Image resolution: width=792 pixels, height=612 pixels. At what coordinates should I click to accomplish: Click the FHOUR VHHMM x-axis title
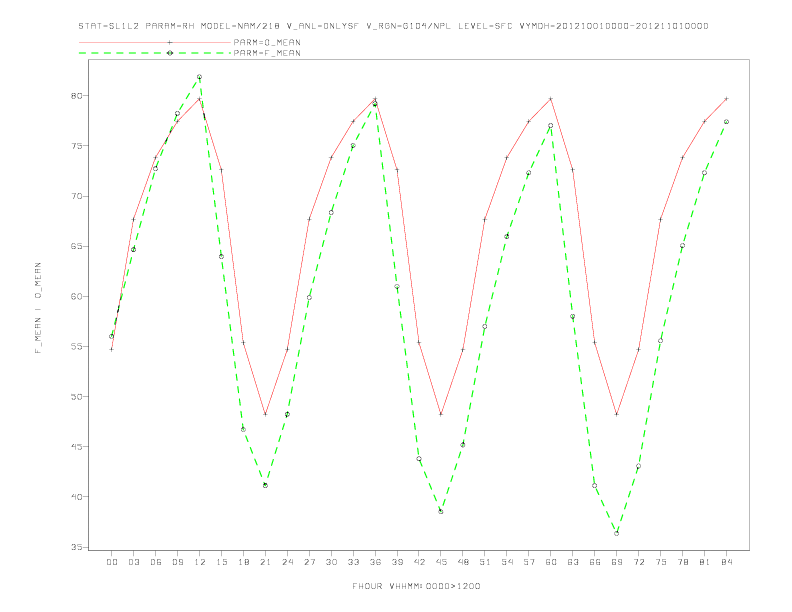coord(416,586)
